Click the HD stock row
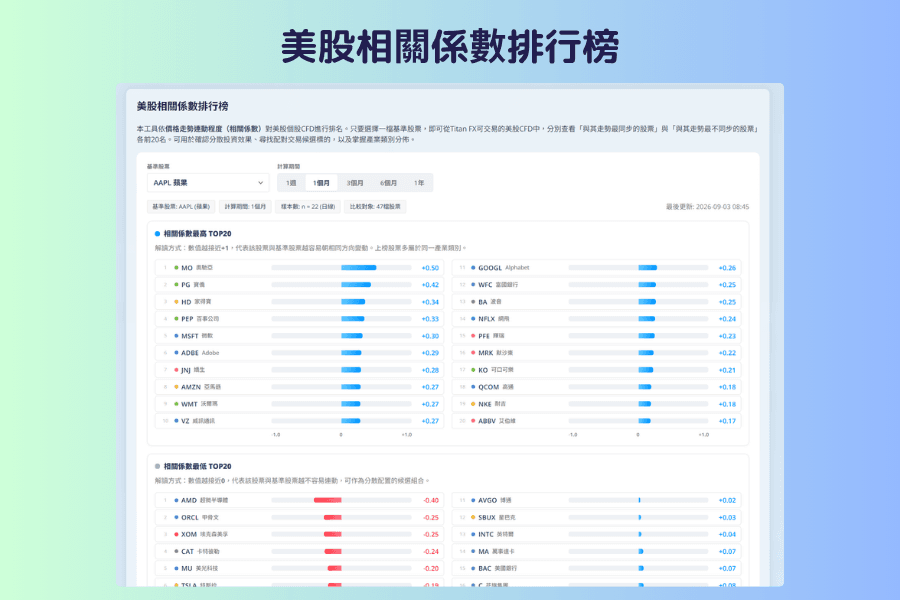Viewport: 900px width, 600px height. 299,301
